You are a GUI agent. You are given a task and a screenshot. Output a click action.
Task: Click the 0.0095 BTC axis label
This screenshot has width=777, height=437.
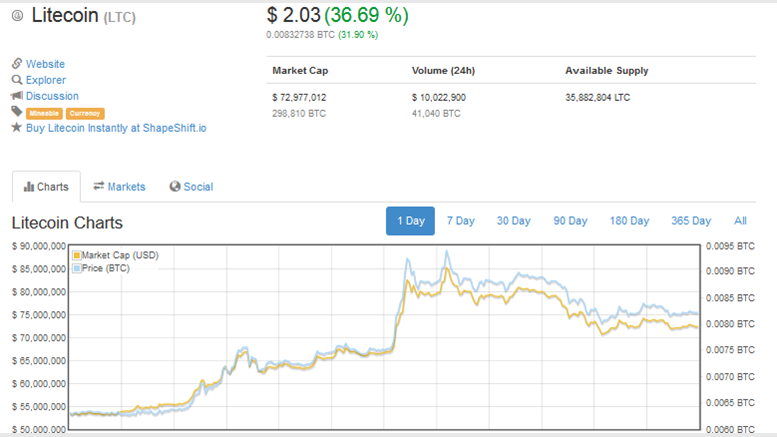730,246
